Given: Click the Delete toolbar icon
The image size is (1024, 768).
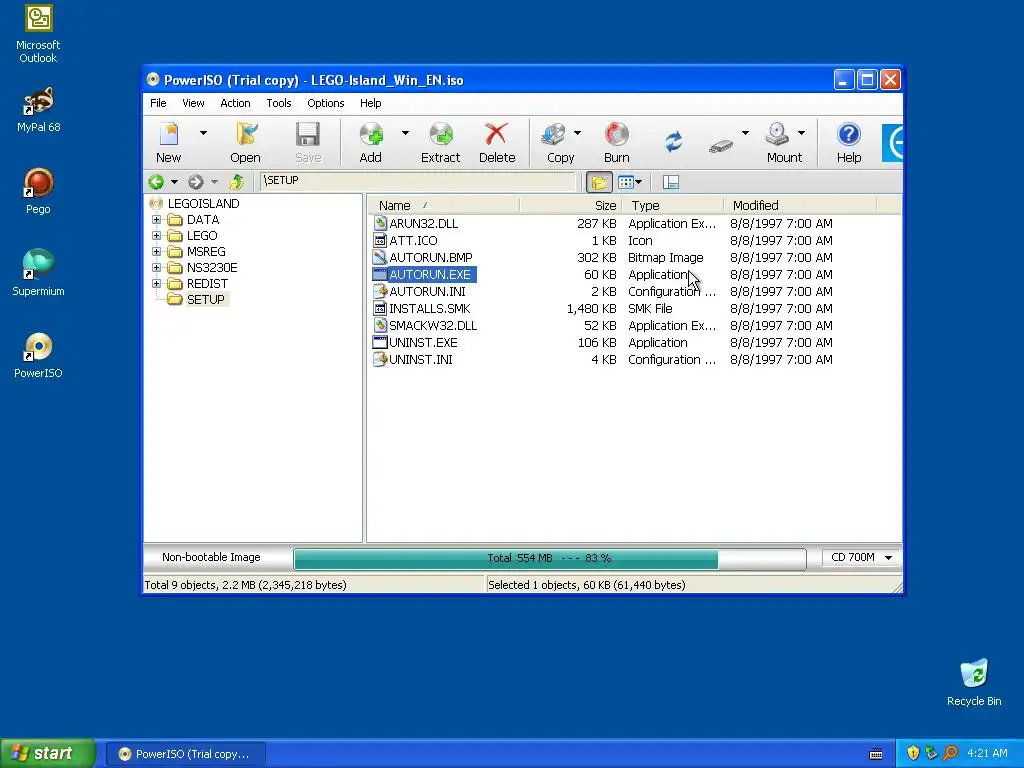Looking at the screenshot, I should tap(497, 142).
